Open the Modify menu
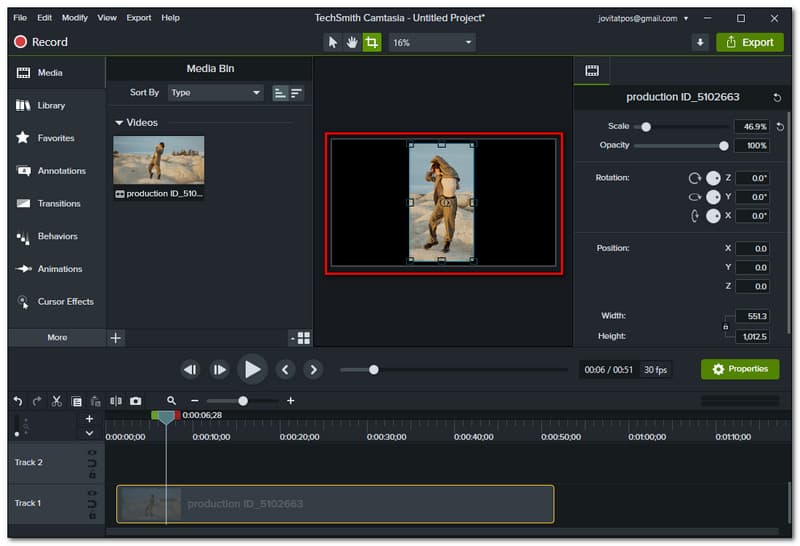 [x=75, y=18]
